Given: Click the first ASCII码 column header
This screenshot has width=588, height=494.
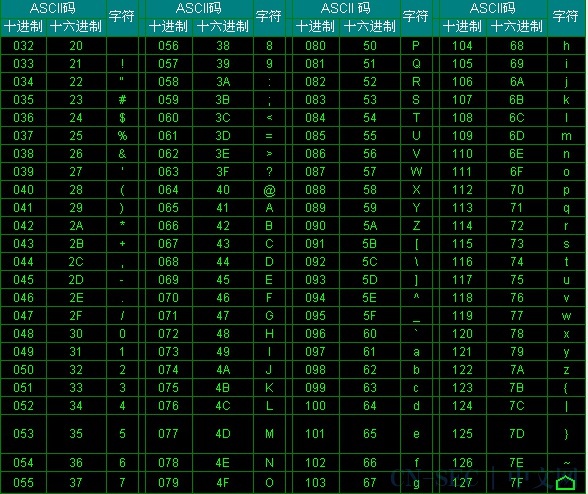Looking at the screenshot, I should 53,8.
